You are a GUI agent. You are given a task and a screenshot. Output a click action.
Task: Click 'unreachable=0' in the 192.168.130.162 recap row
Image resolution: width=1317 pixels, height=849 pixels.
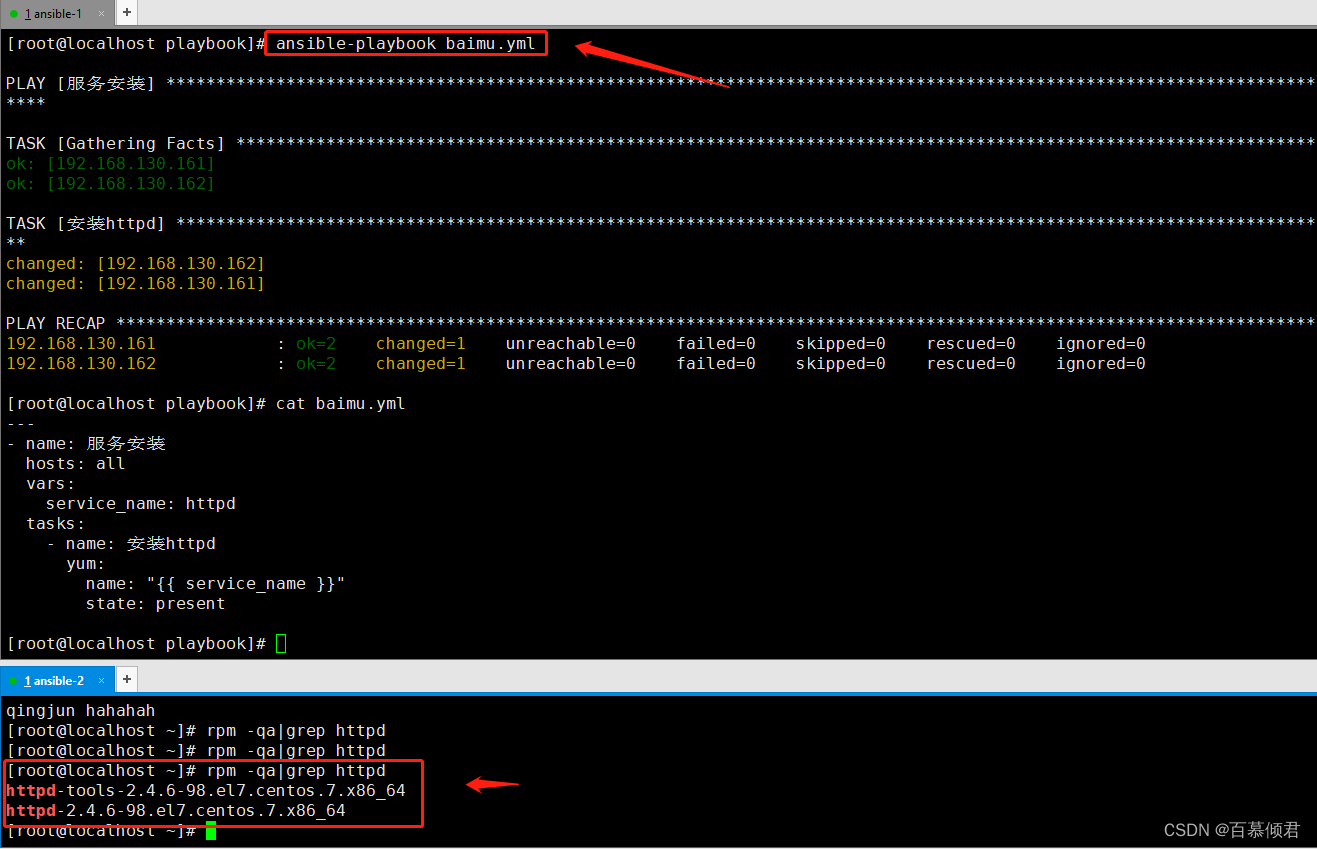[x=571, y=364]
